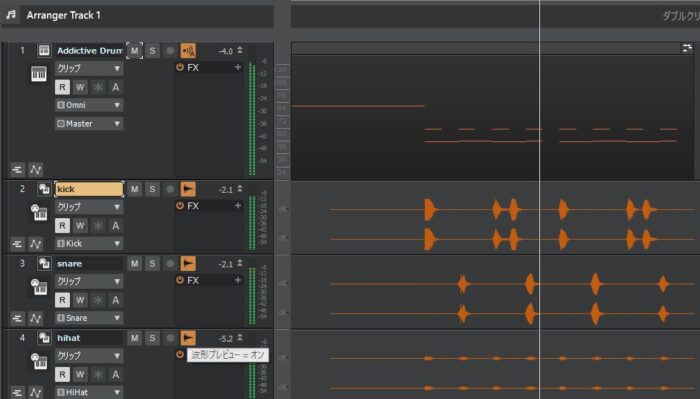Mute the hihat track
Screen dimensions: 700x399
click(134, 338)
